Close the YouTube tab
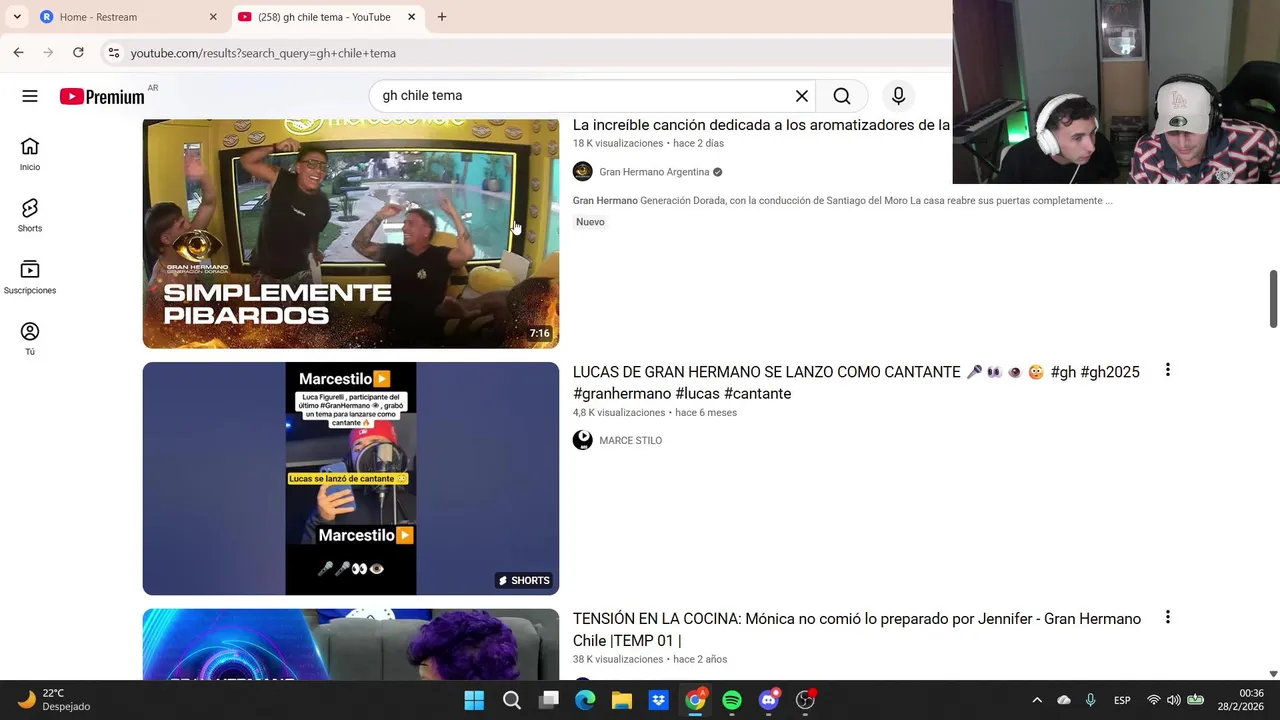Image resolution: width=1280 pixels, height=720 pixels. pyautogui.click(x=411, y=17)
